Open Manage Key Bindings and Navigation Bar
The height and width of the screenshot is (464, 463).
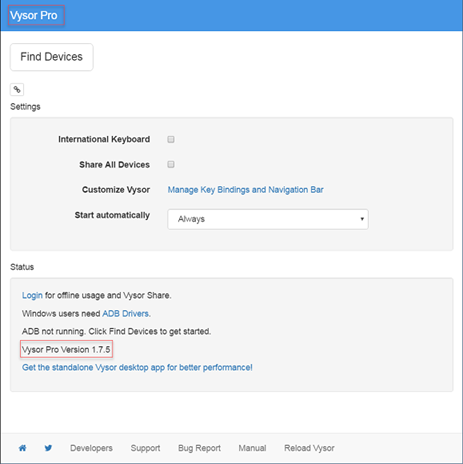[246, 190]
